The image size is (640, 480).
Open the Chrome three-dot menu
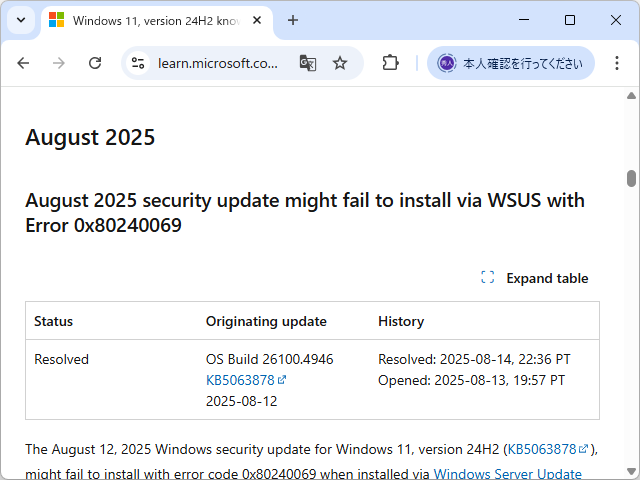point(616,63)
